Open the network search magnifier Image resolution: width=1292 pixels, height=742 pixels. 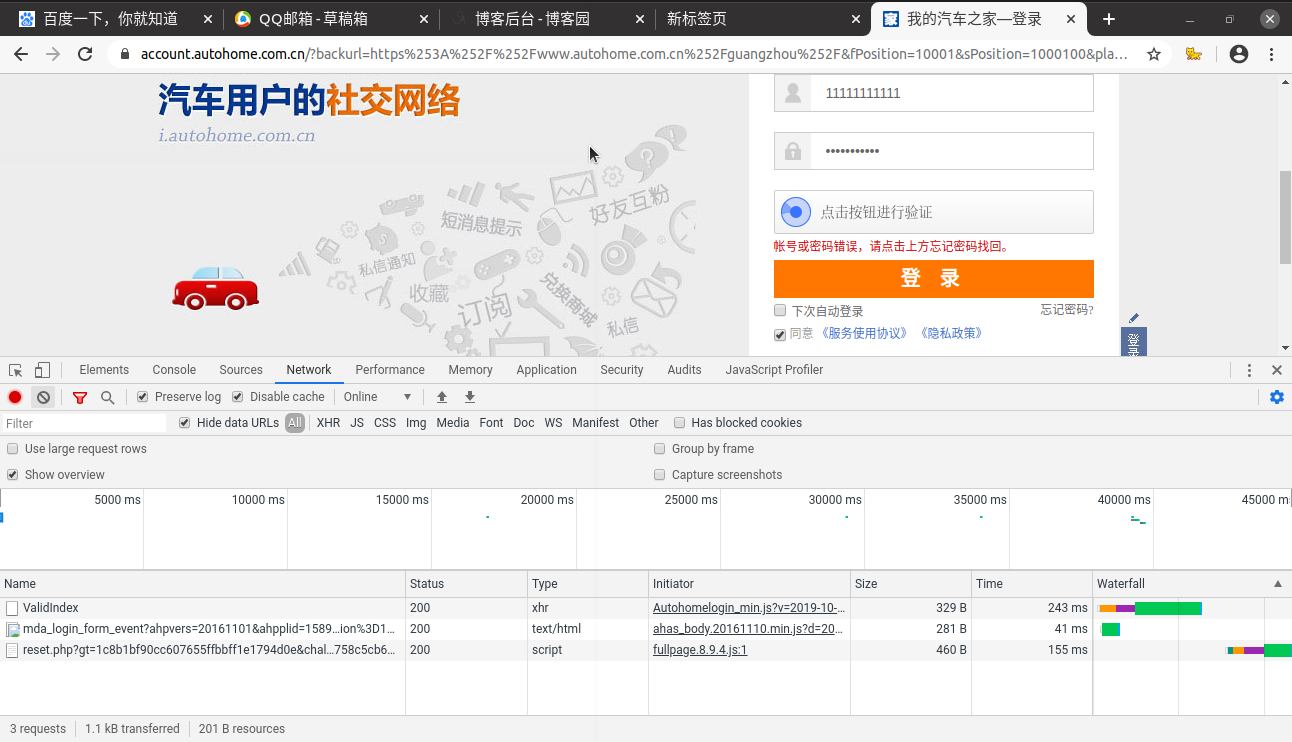click(107, 397)
